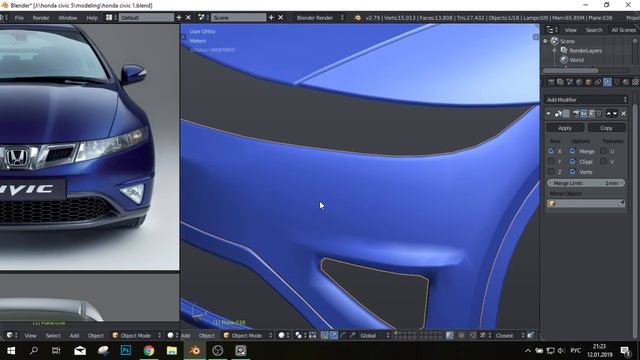Copy the Mirror modifier
This screenshot has width=640, height=360.
point(607,128)
